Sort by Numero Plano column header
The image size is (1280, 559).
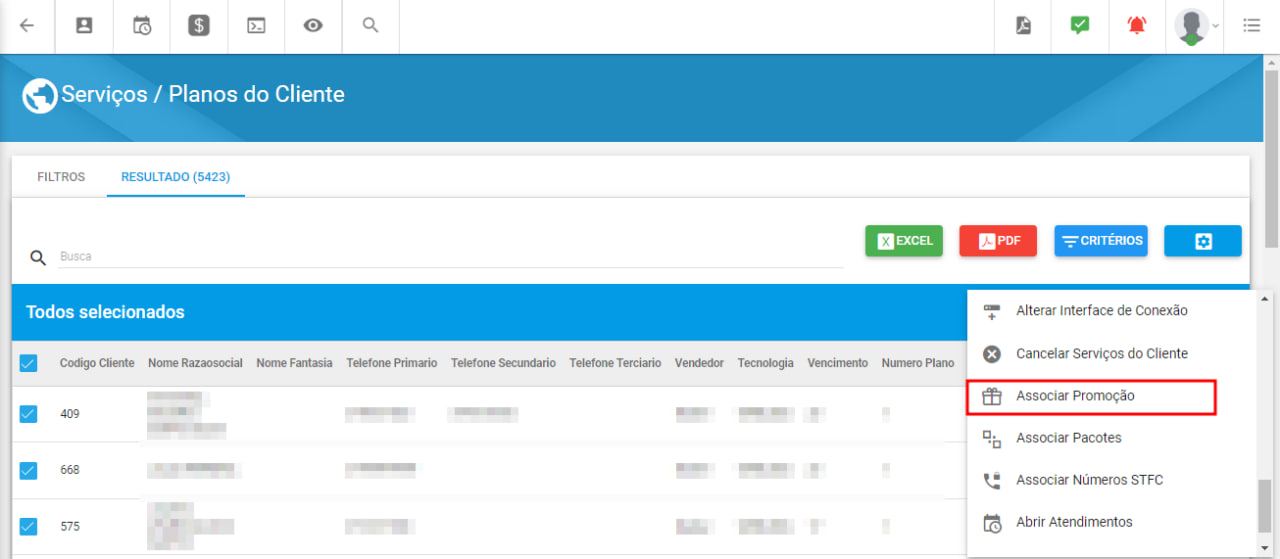pyautogui.click(x=918, y=363)
